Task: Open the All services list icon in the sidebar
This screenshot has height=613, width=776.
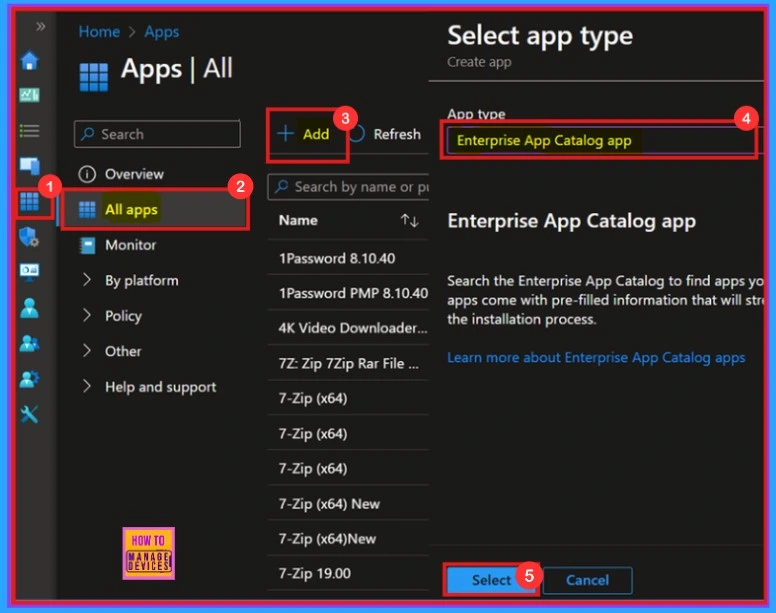Action: pyautogui.click(x=30, y=131)
